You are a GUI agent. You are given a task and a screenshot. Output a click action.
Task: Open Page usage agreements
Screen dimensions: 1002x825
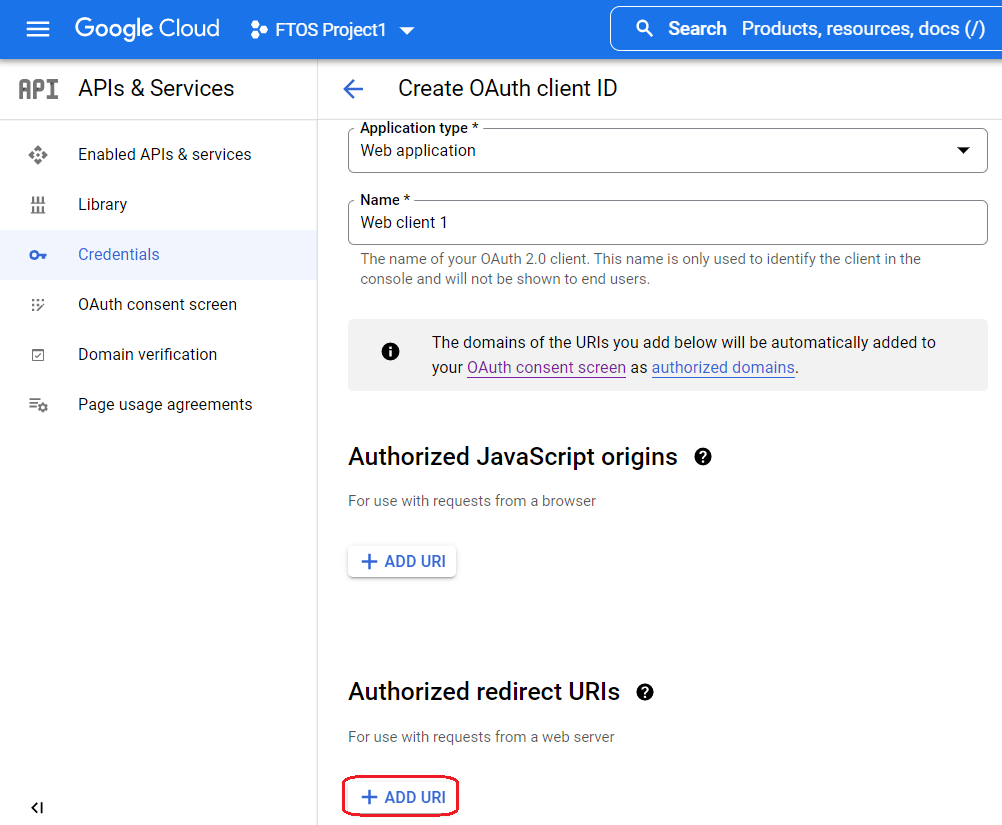(165, 404)
